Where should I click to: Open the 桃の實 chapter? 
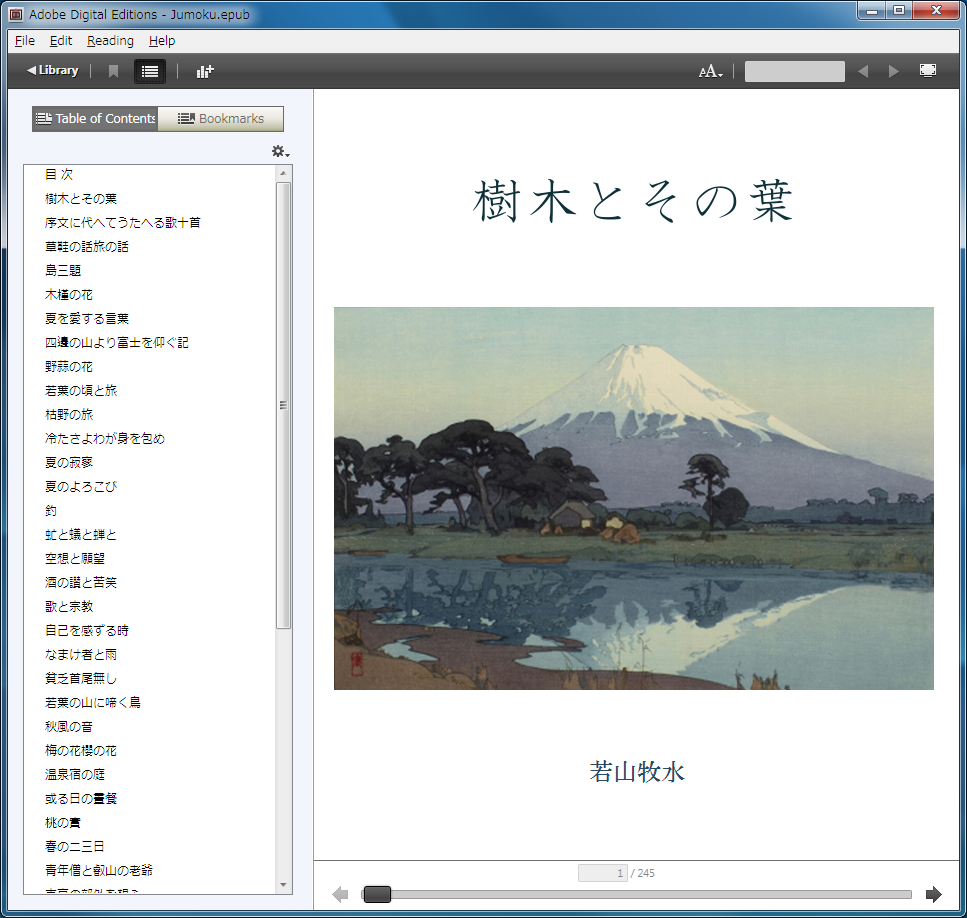63,824
